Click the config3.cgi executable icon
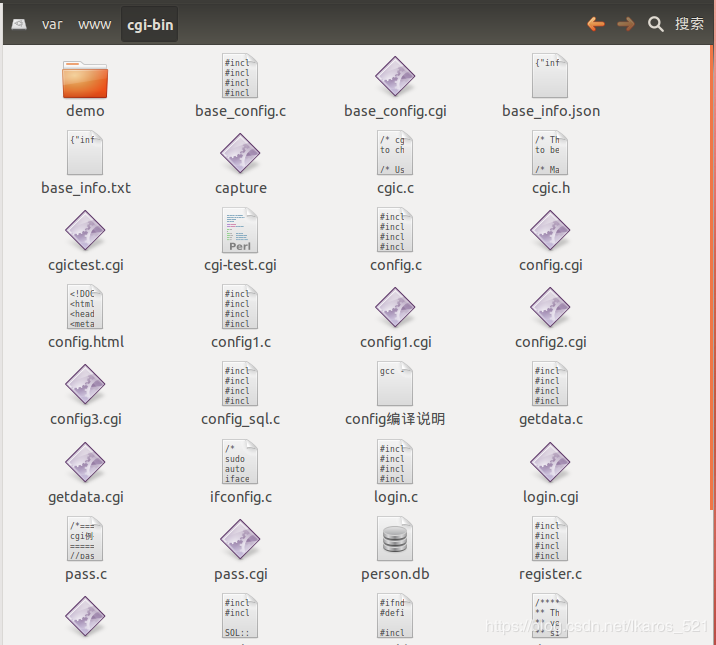 (x=85, y=384)
